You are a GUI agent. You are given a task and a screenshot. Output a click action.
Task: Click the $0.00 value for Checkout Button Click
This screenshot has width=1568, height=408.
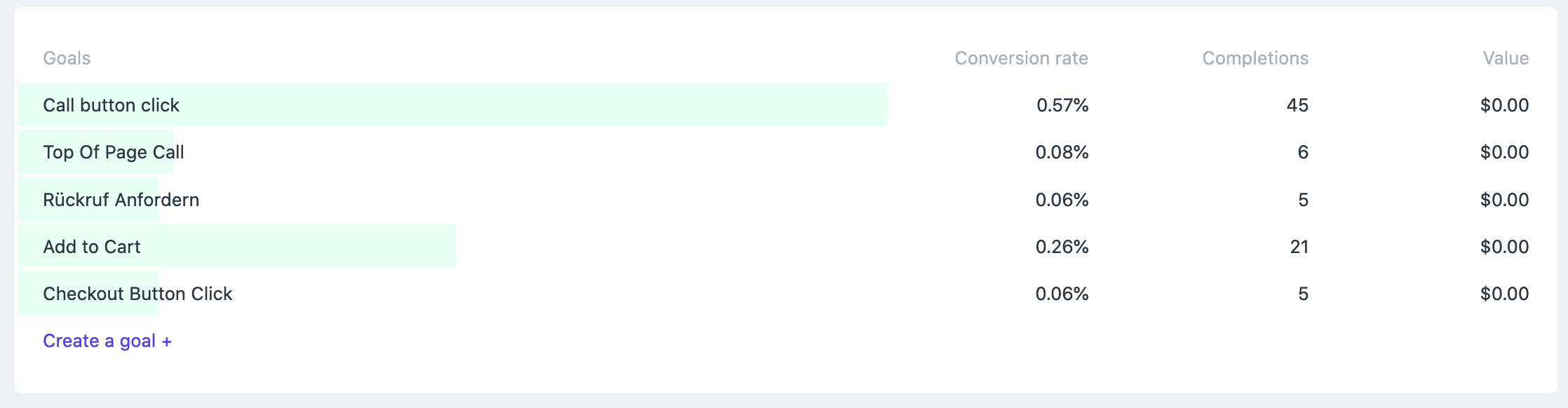(1505, 294)
